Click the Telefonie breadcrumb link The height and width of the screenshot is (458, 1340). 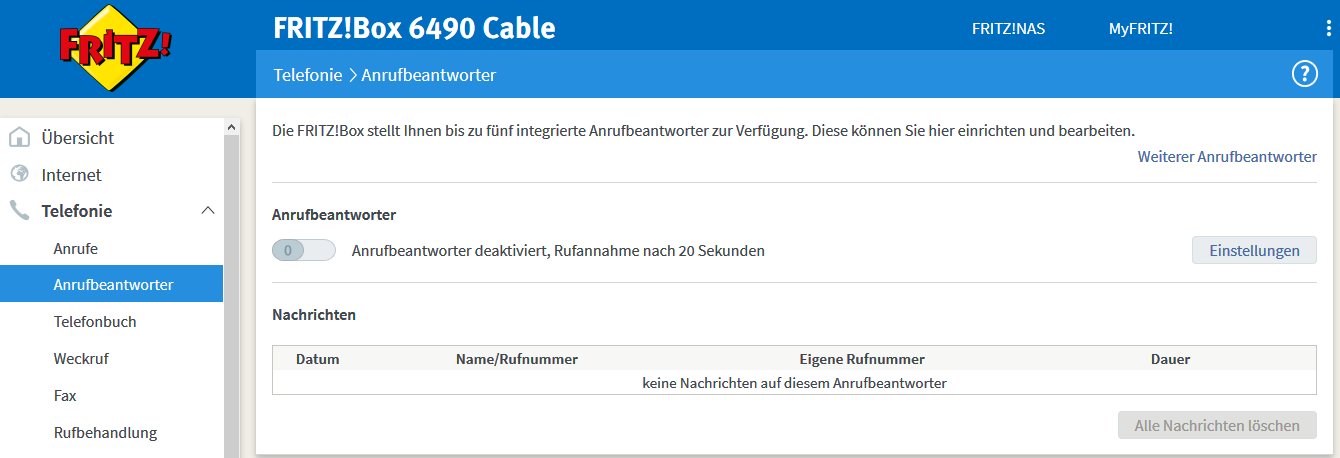(308, 75)
